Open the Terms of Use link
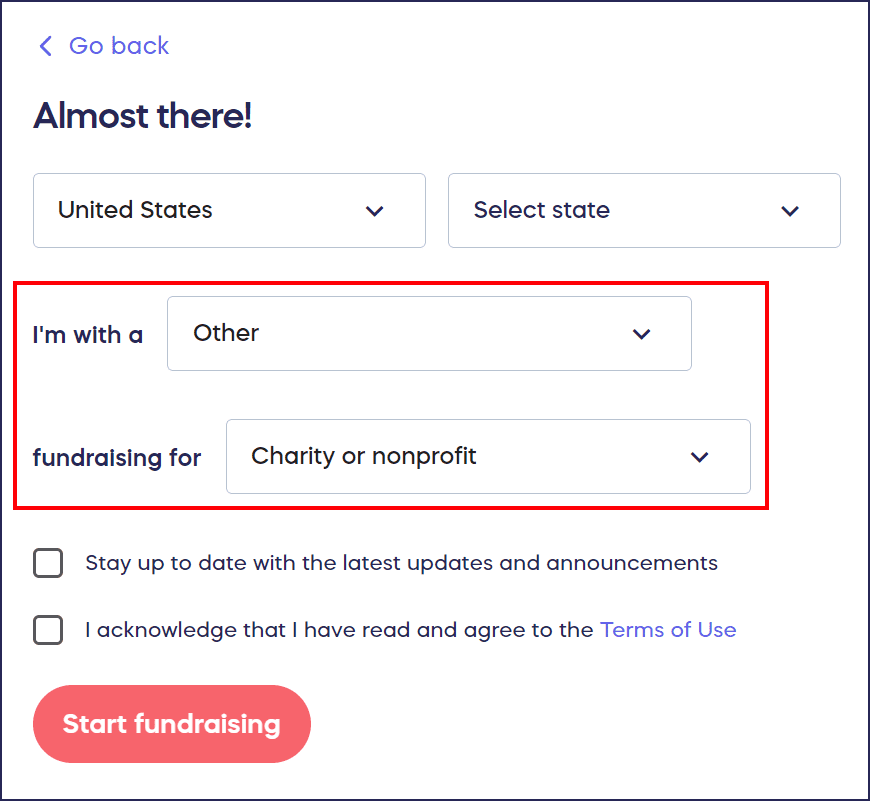 (668, 630)
